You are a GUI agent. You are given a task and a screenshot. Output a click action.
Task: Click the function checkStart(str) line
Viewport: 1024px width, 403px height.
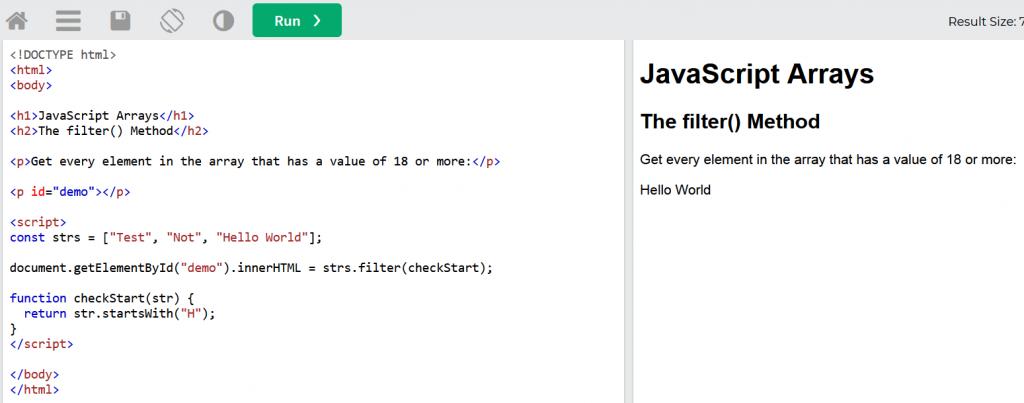tap(102, 298)
